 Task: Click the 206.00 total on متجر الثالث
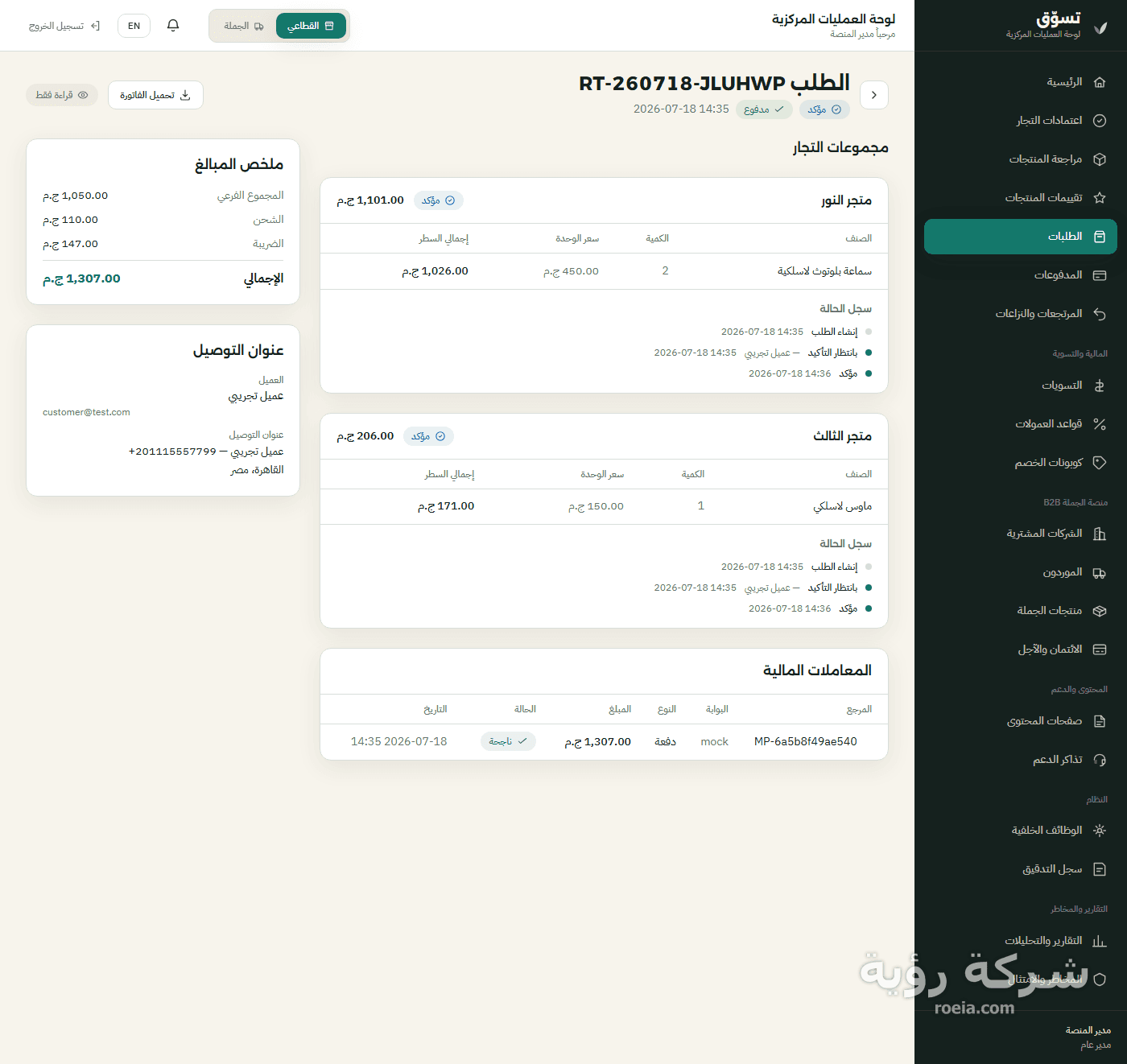365,436
